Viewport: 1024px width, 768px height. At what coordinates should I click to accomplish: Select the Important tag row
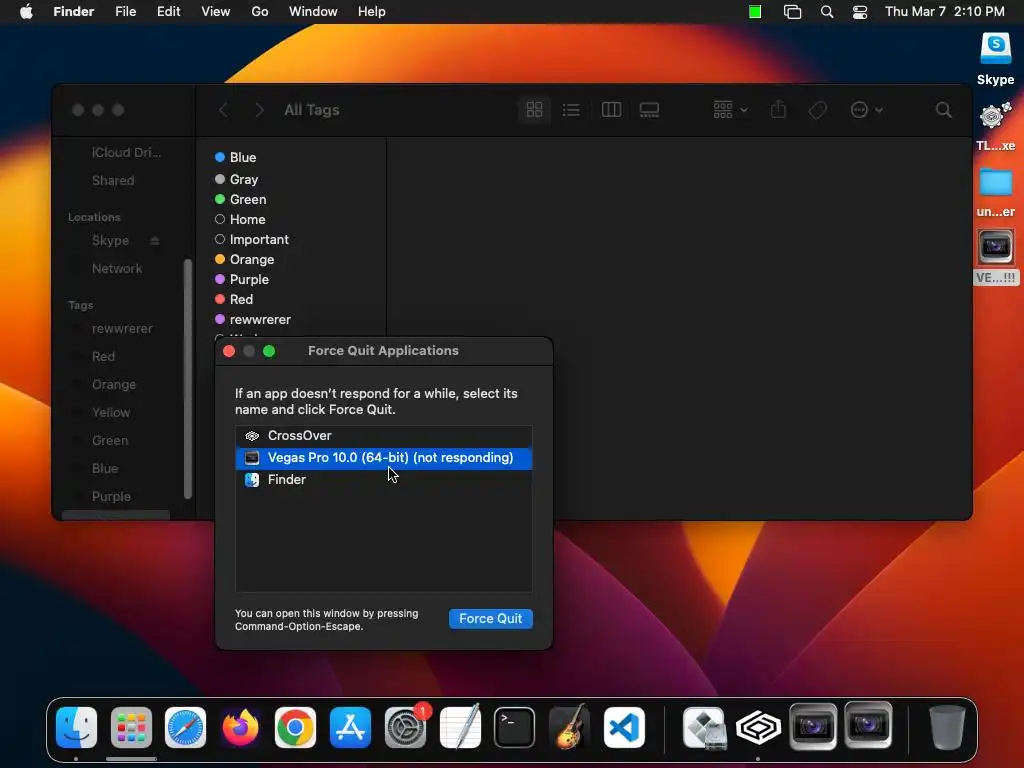pyautogui.click(x=251, y=240)
